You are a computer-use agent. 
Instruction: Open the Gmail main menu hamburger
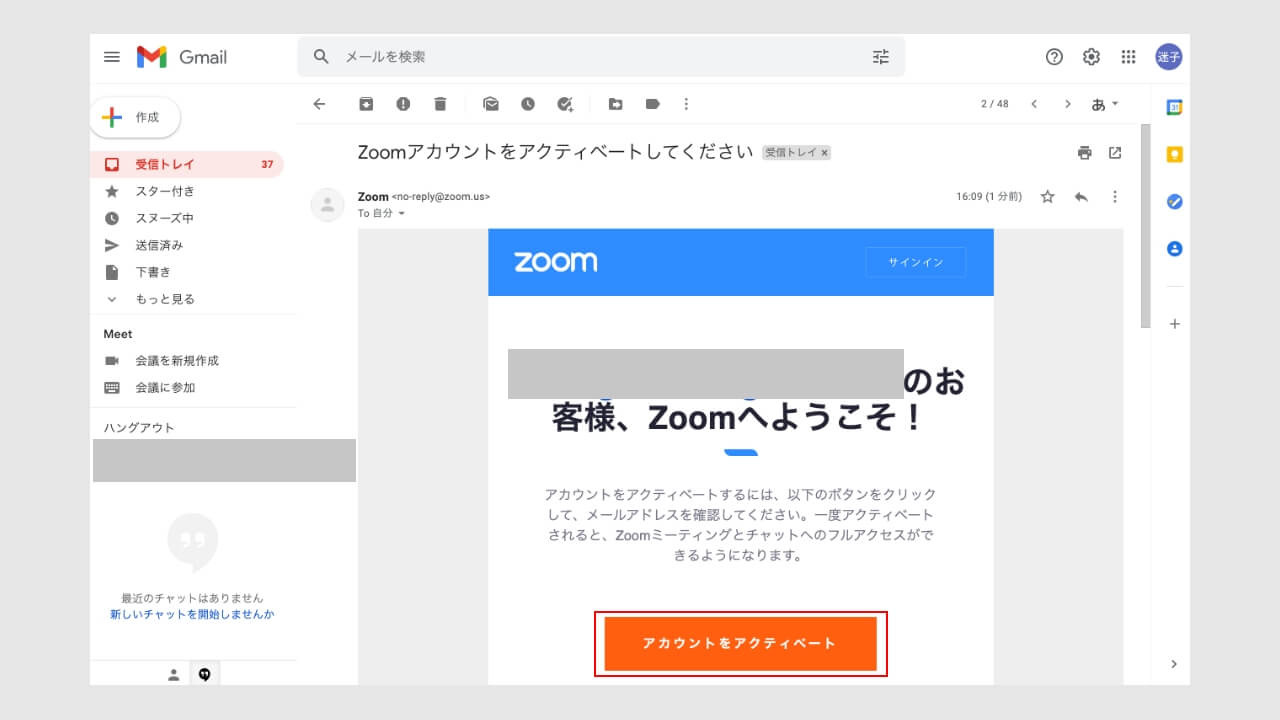112,57
